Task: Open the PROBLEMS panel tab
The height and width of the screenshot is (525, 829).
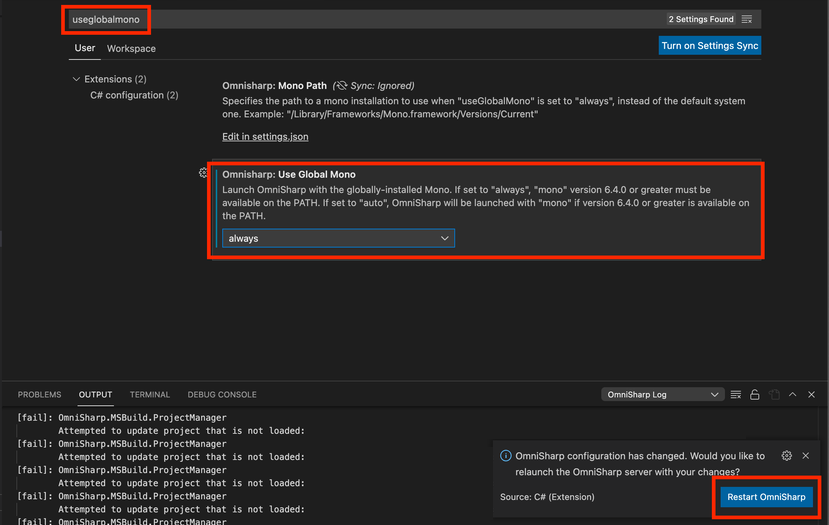Action: coord(40,394)
